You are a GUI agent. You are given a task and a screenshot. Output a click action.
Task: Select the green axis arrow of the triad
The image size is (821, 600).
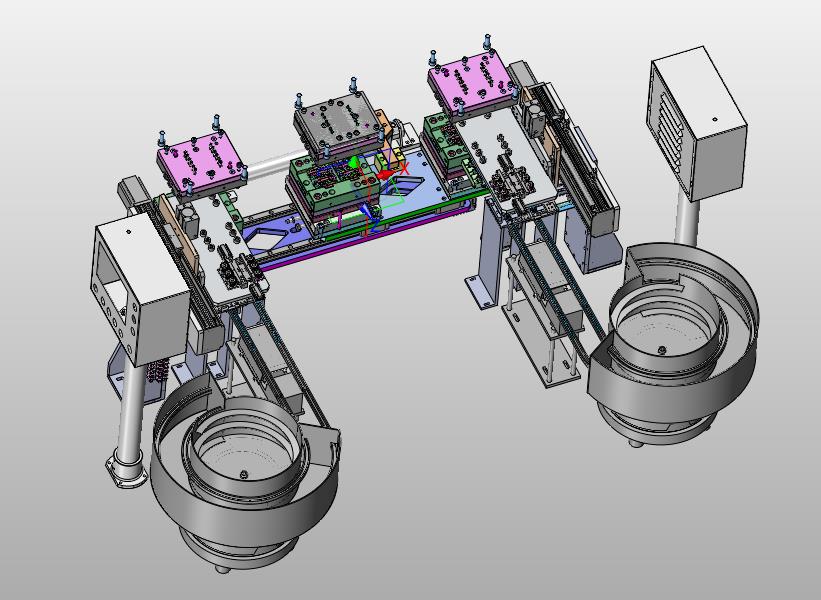[x=353, y=162]
